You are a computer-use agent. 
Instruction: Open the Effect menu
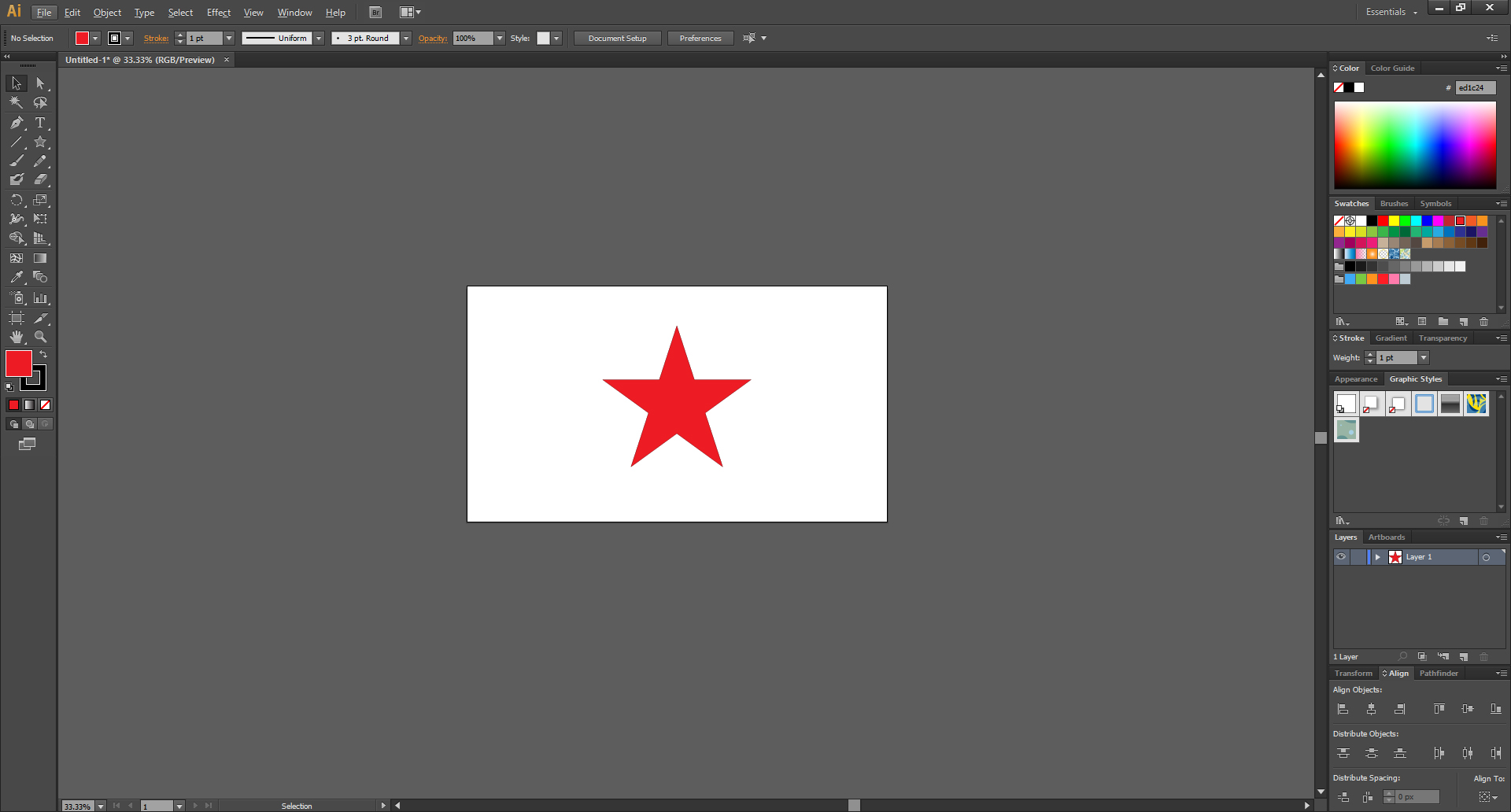pyautogui.click(x=219, y=13)
